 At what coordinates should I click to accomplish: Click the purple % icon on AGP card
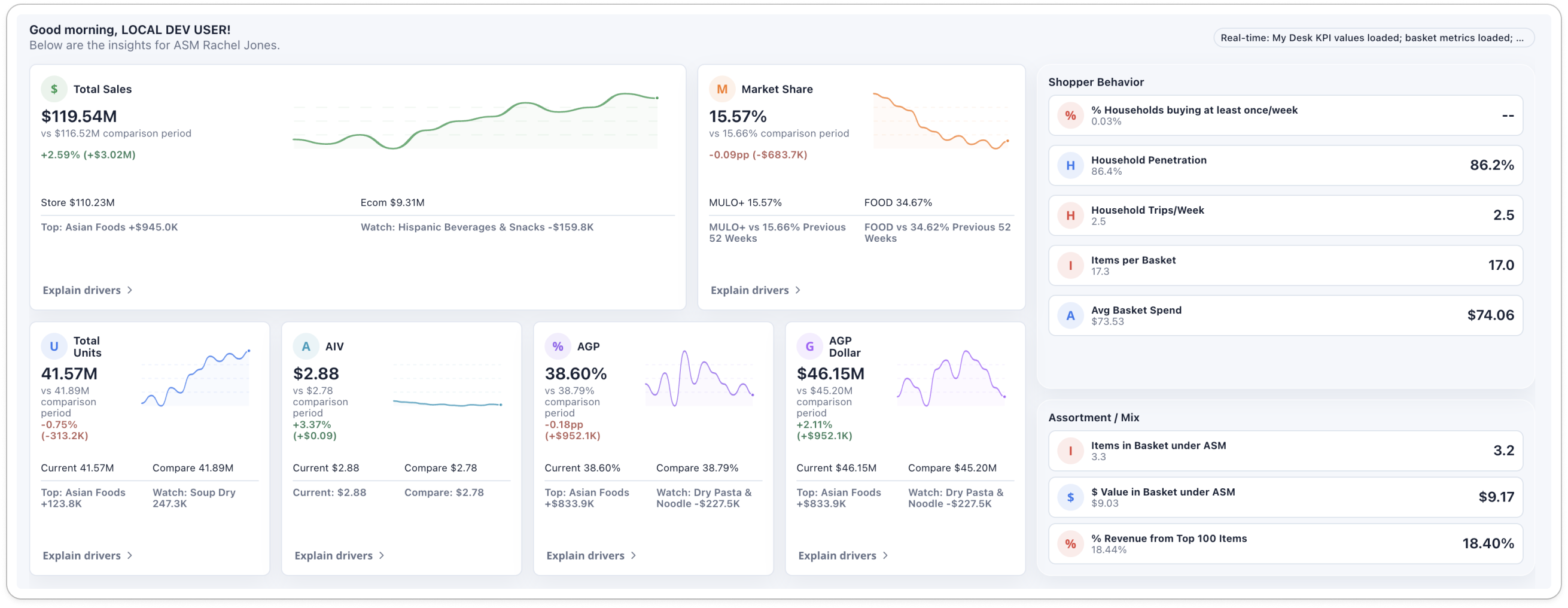click(x=558, y=346)
